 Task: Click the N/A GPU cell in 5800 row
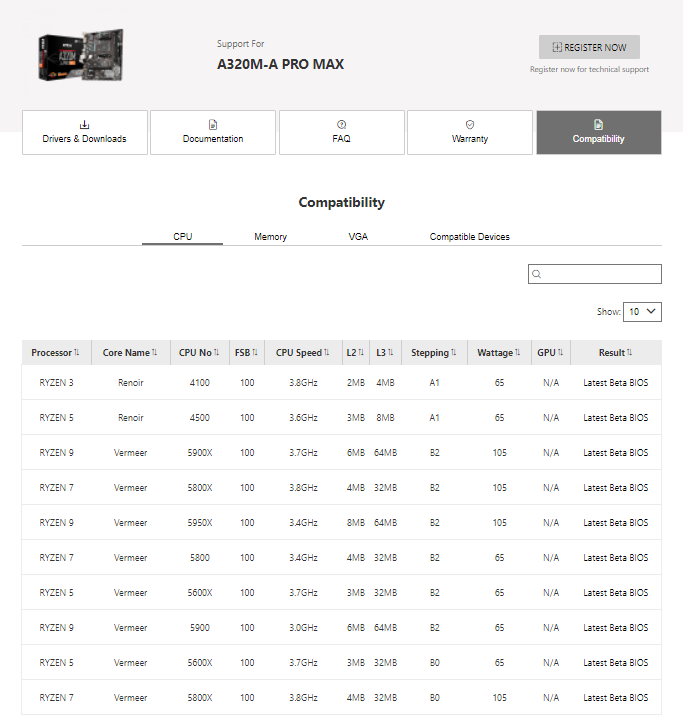[x=551, y=558]
